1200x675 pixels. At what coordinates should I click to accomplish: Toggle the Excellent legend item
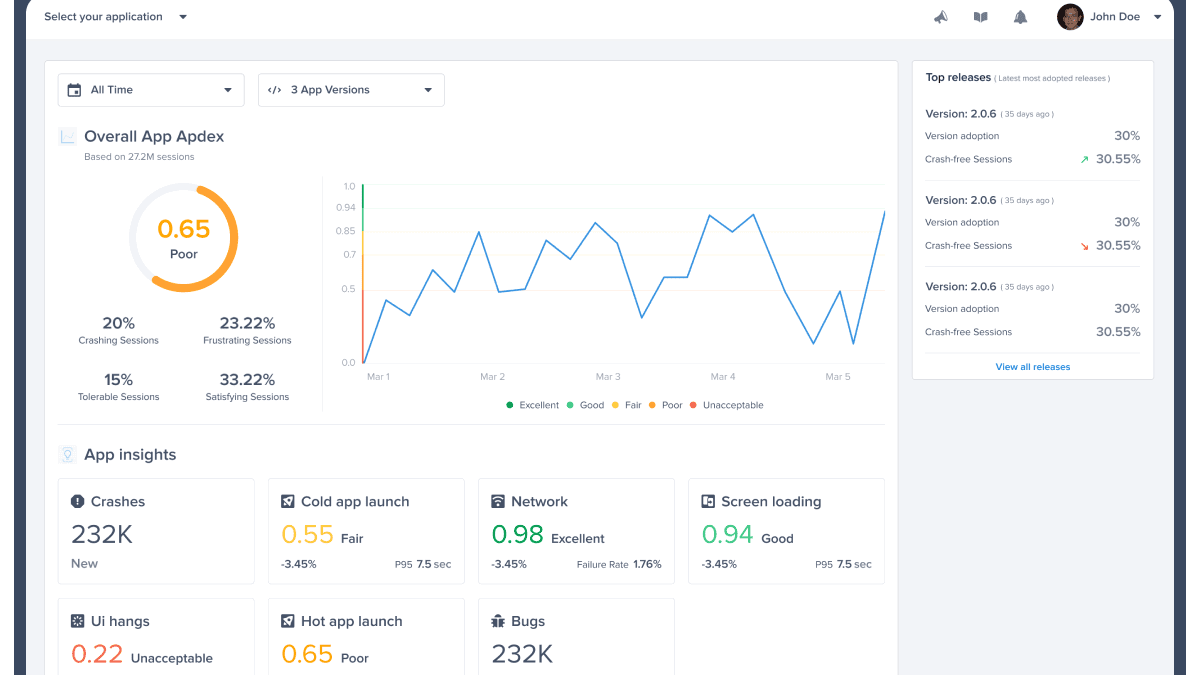tap(534, 405)
